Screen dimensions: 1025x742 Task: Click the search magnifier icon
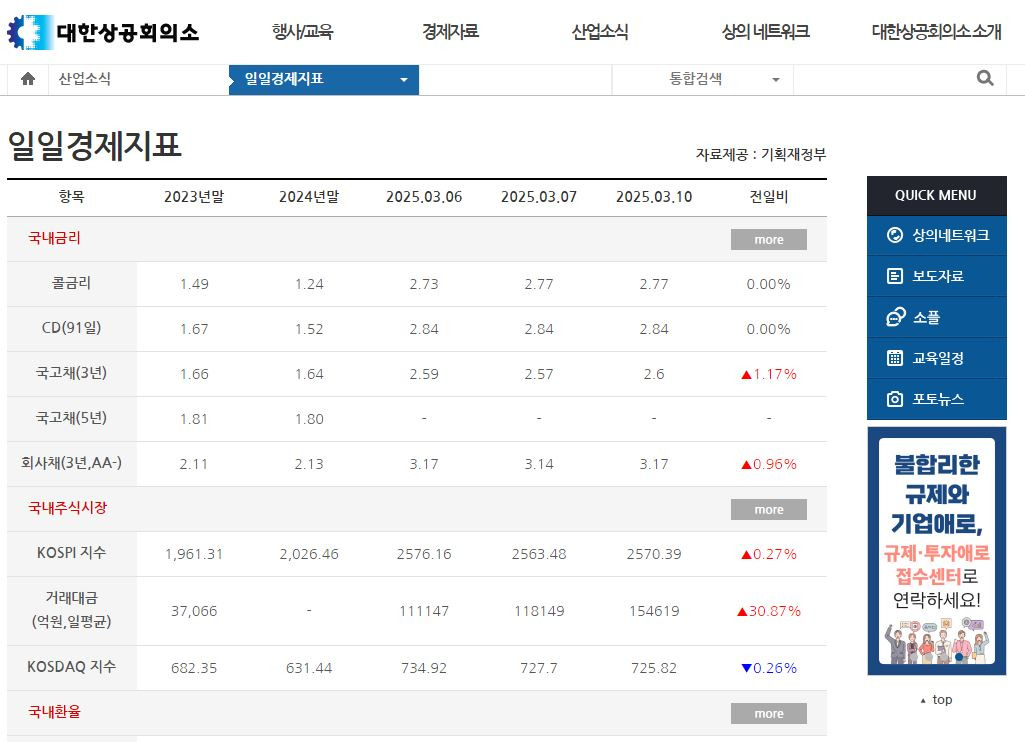tap(984, 79)
